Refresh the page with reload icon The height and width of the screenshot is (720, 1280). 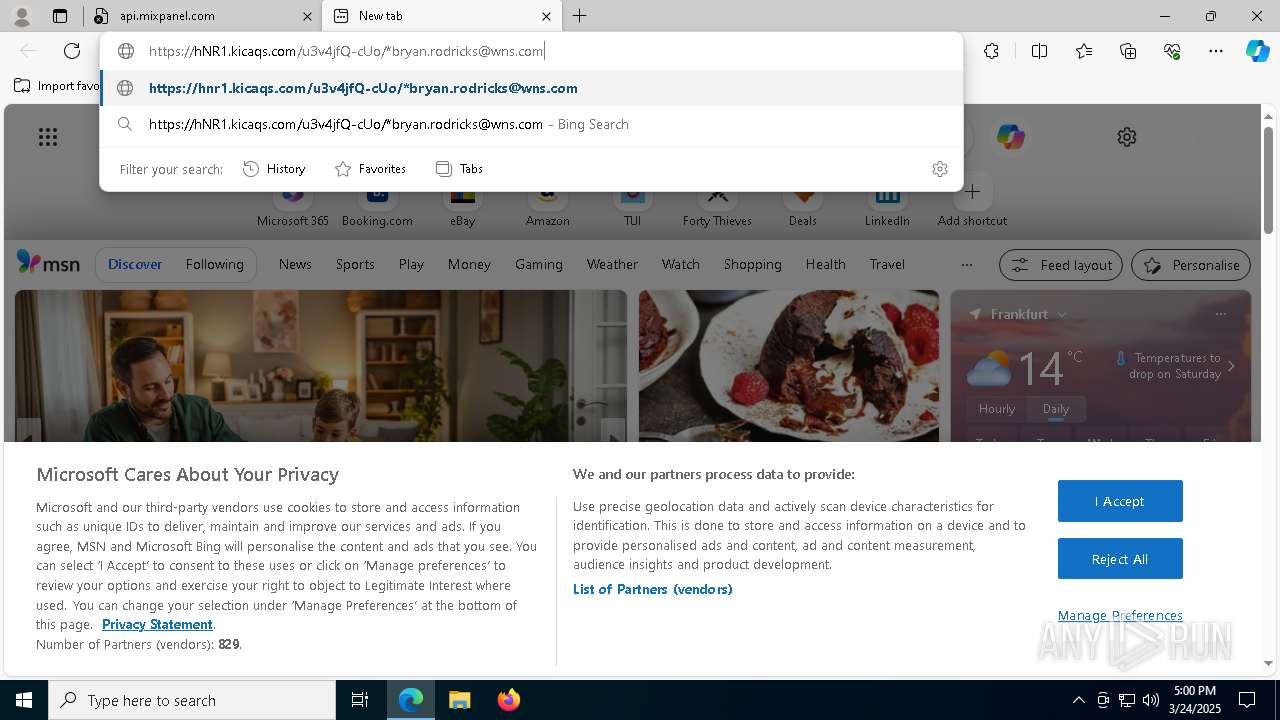(72, 51)
